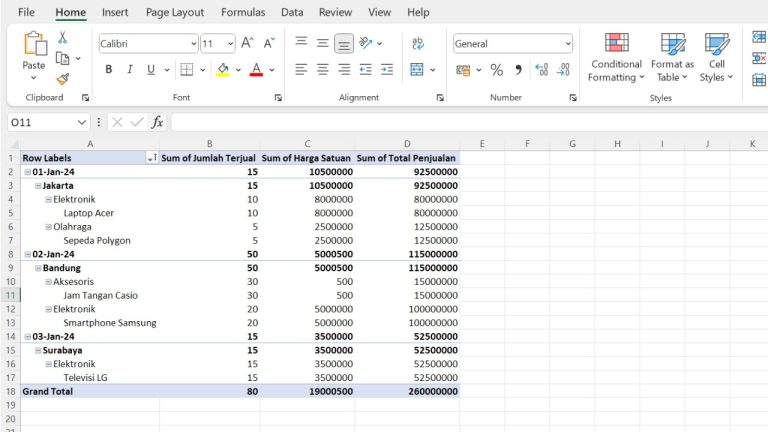Image resolution: width=768 pixels, height=432 pixels.
Task: Collapse the 02-Jan-24 group
Action: coord(28,254)
